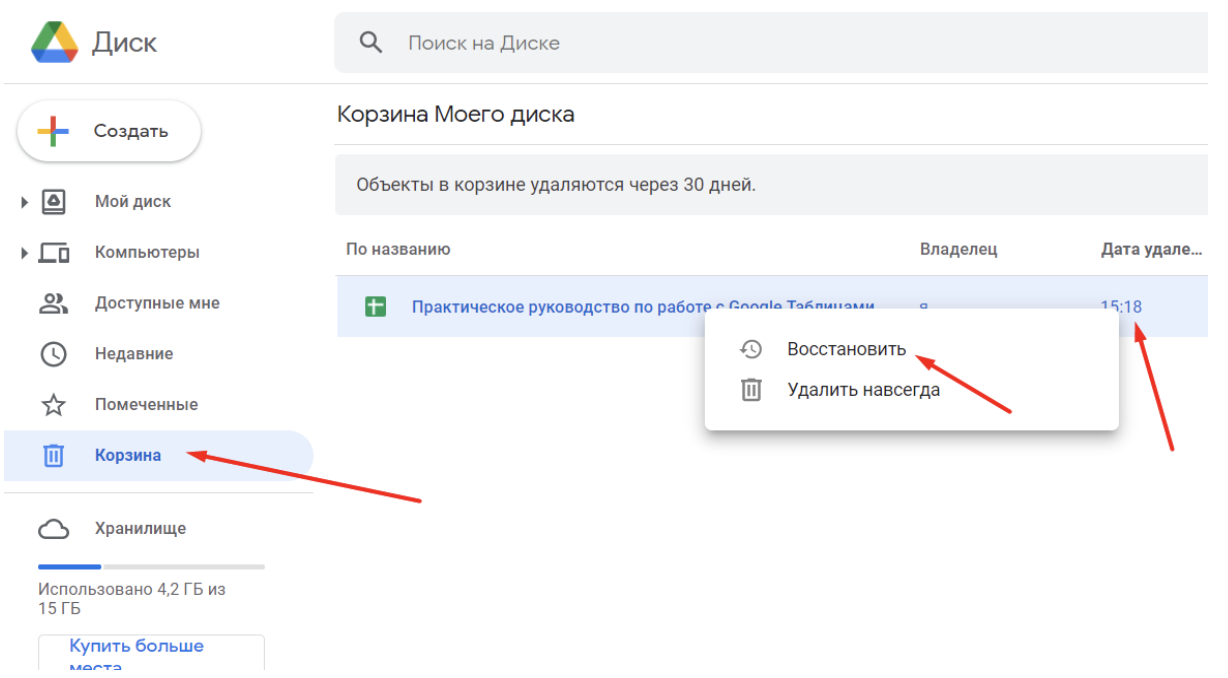The height and width of the screenshot is (678, 1228).
Task: Open the 'Хранилище' storage section
Action: coord(140,529)
